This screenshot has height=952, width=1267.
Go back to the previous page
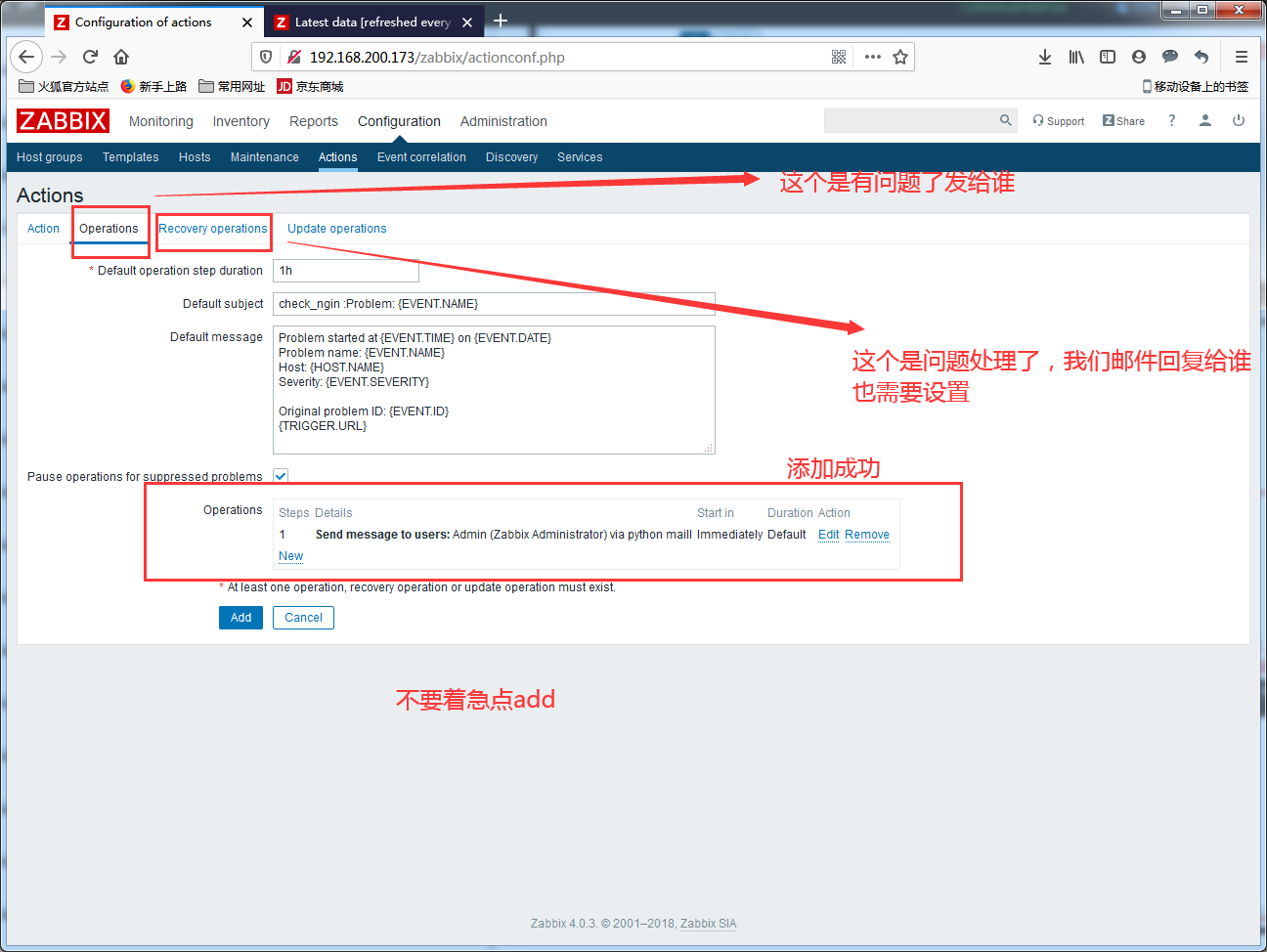tap(26, 57)
